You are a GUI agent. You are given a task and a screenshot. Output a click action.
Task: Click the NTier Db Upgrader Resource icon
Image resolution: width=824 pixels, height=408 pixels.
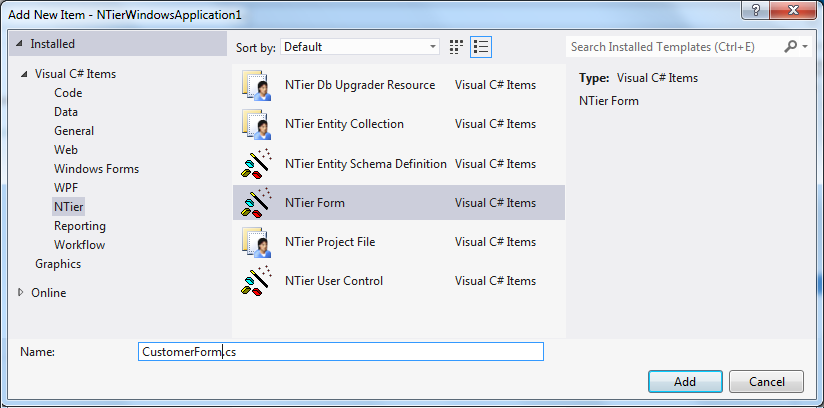(256, 85)
